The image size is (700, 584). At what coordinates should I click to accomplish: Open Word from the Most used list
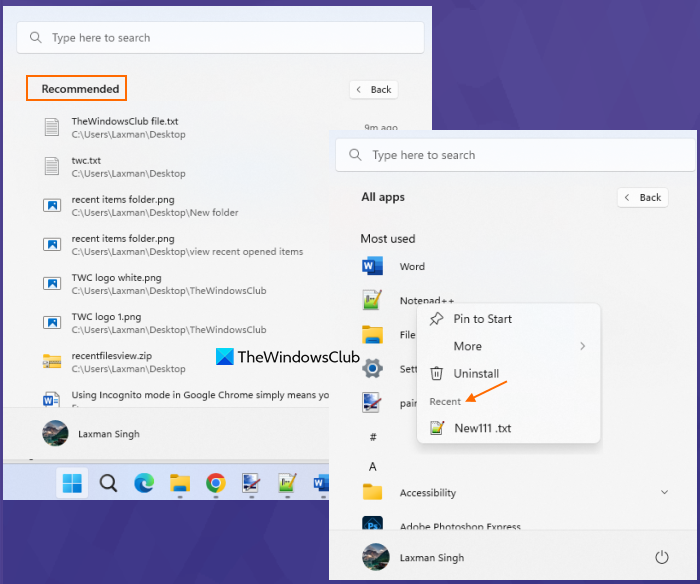click(411, 267)
